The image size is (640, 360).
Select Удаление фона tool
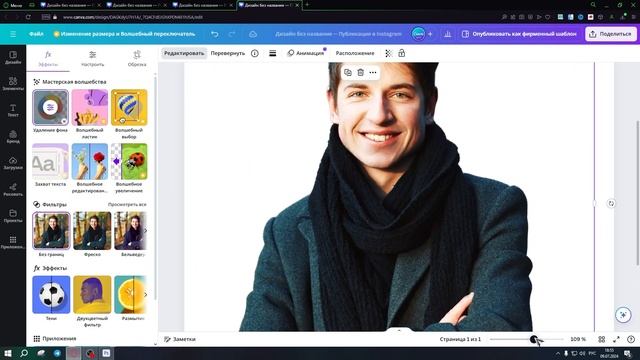(50, 107)
